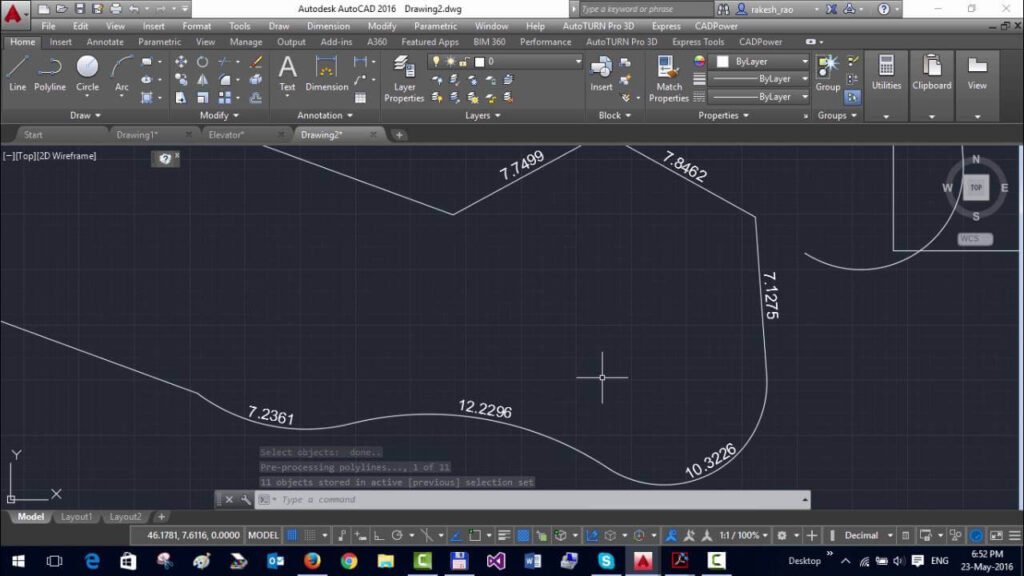
Task: Expand the Layers panel
Action: click(483, 116)
